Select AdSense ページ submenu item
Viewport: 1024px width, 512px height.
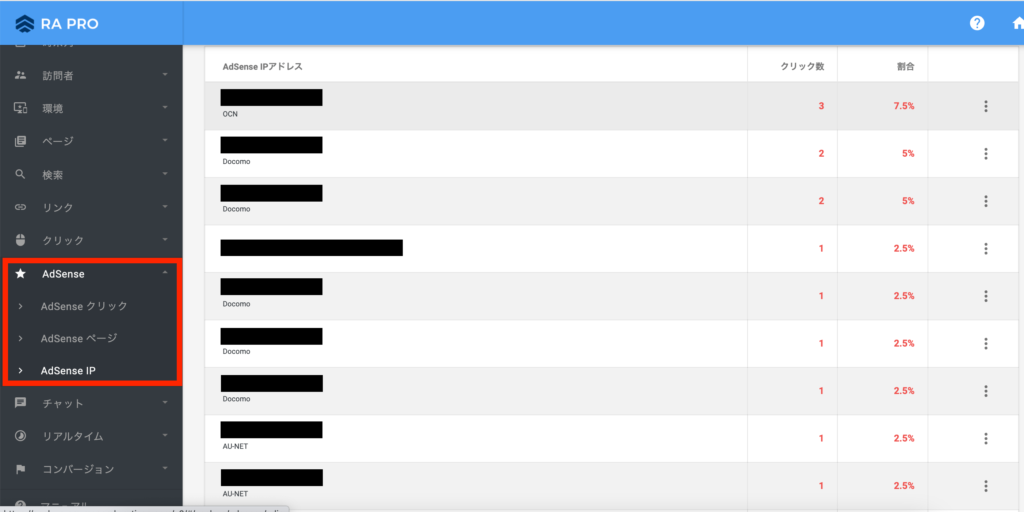(x=79, y=338)
